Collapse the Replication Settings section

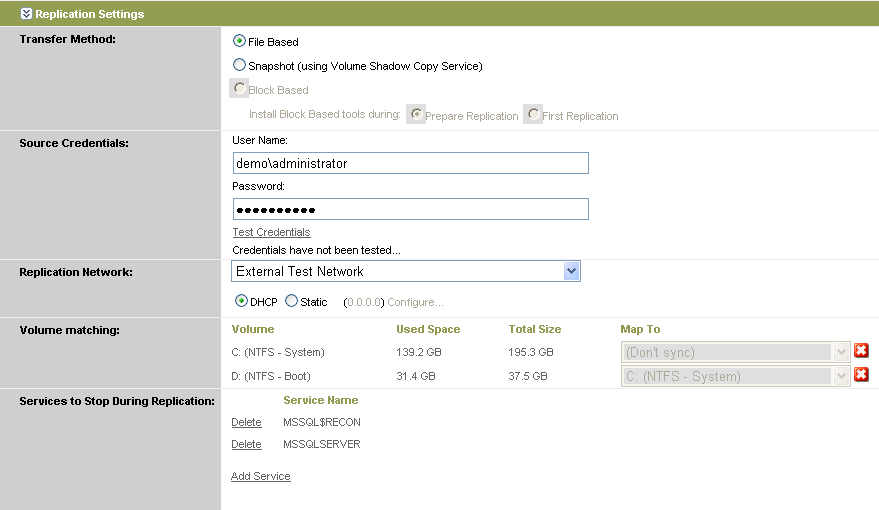27,14
